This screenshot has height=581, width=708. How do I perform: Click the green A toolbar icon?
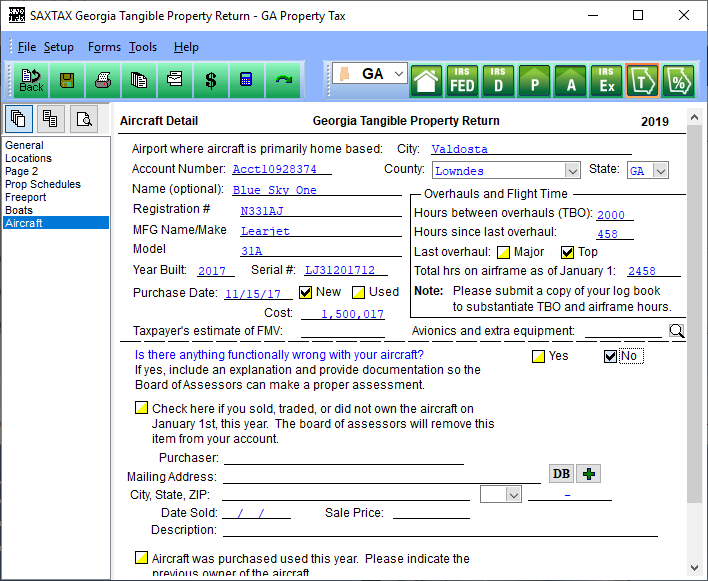571,81
